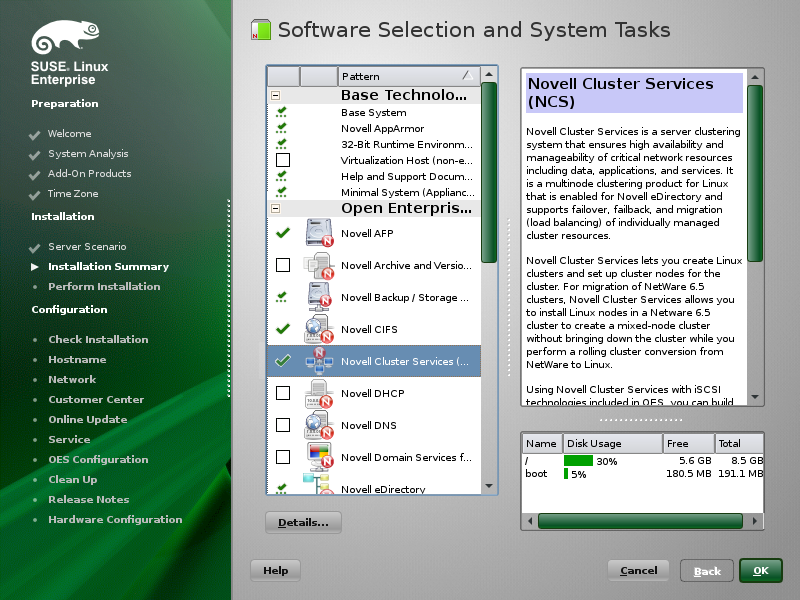Click Installation Summary in sidebar
This screenshot has height=600, width=800.
[108, 266]
